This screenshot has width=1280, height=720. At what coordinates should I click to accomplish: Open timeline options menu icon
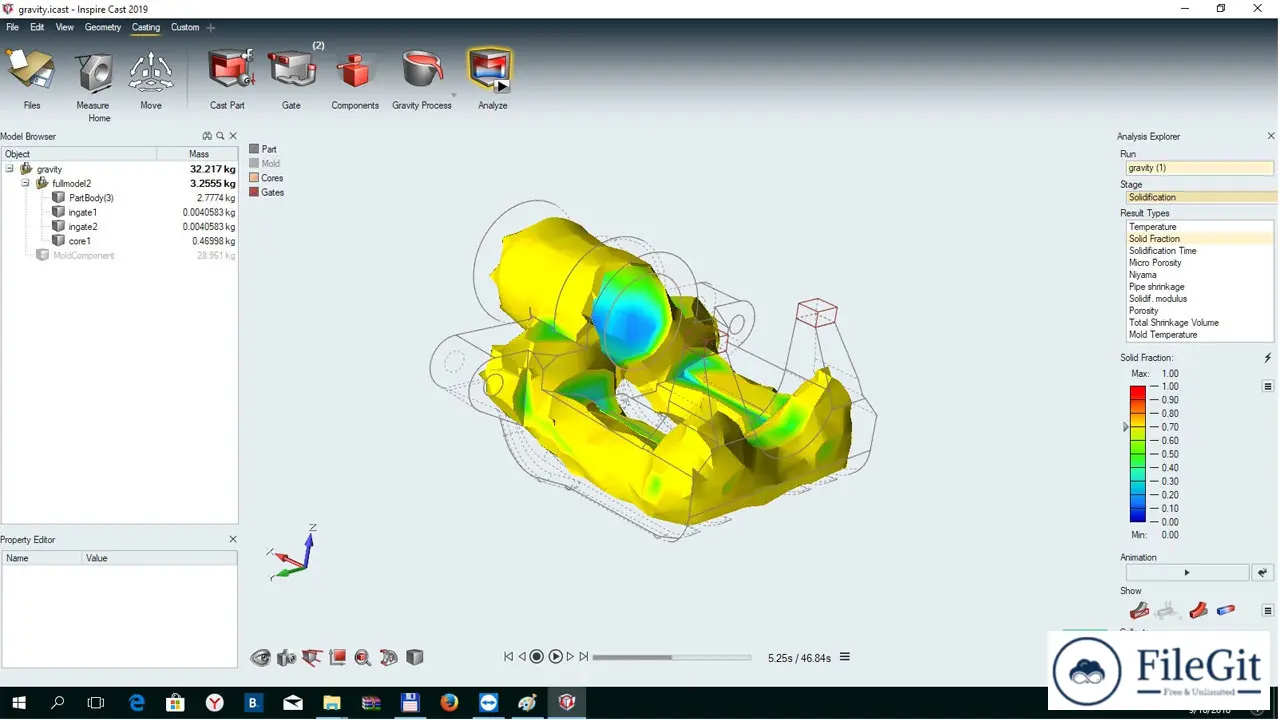845,657
